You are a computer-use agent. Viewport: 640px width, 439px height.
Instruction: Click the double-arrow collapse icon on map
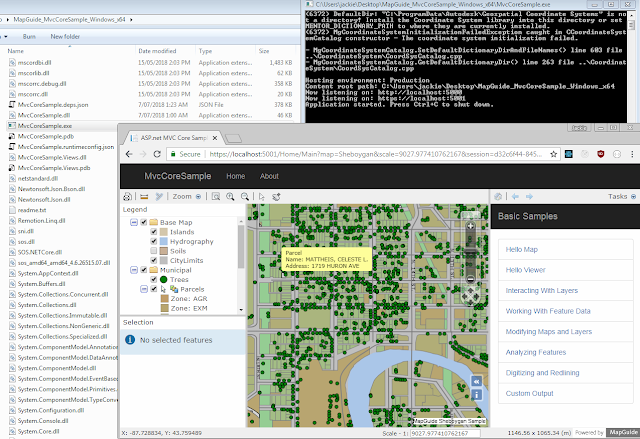click(x=476, y=381)
